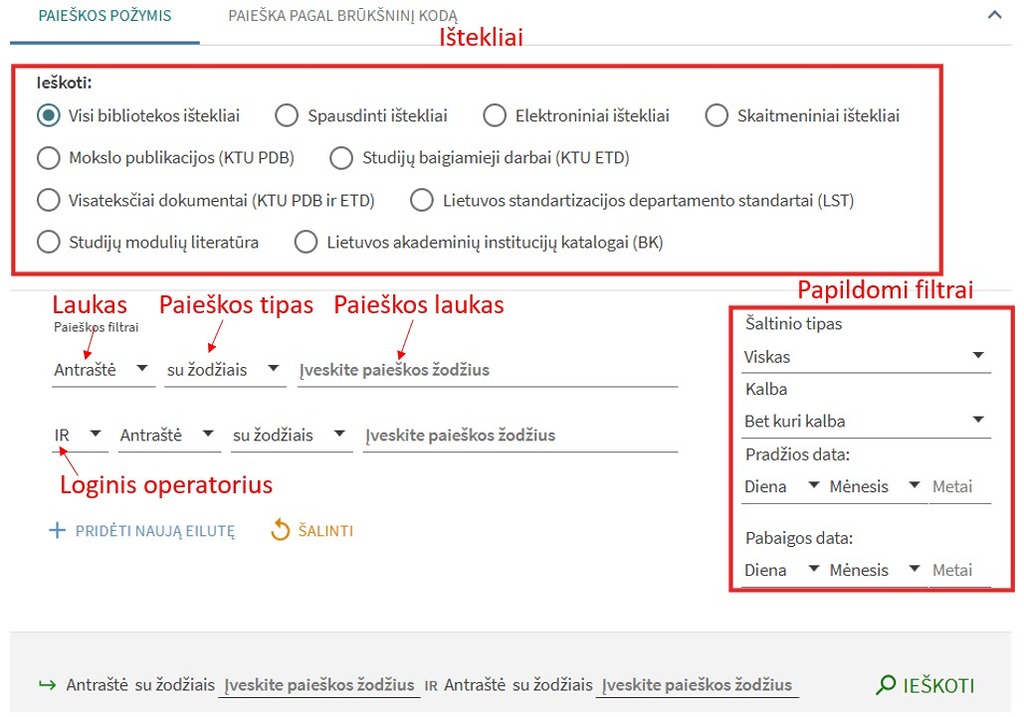Open the IR logical operator dropdown

tap(79, 435)
